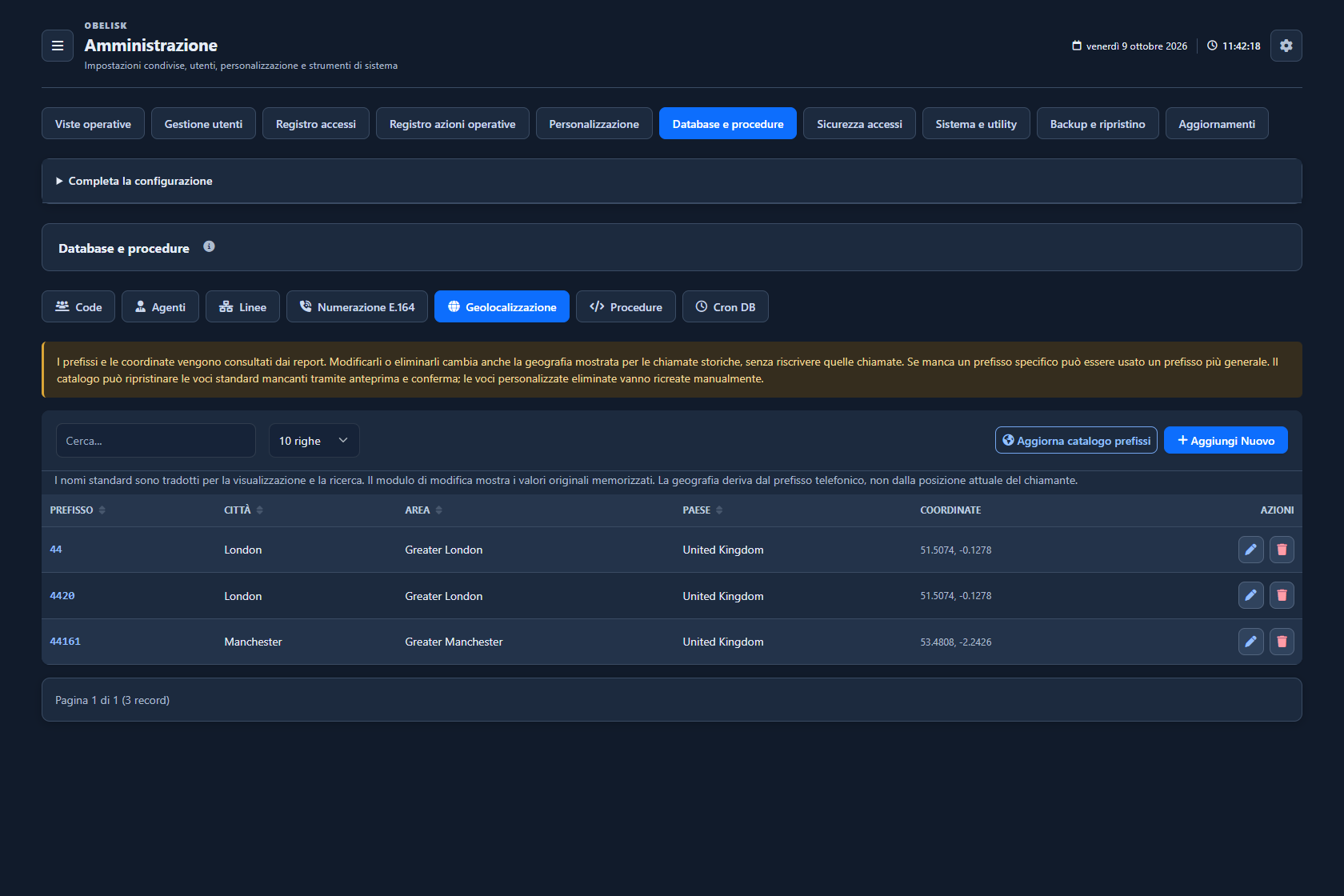Viewport: 1344px width, 896px height.
Task: Click coordinates 53.4808, -2.2426
Action: (956, 642)
